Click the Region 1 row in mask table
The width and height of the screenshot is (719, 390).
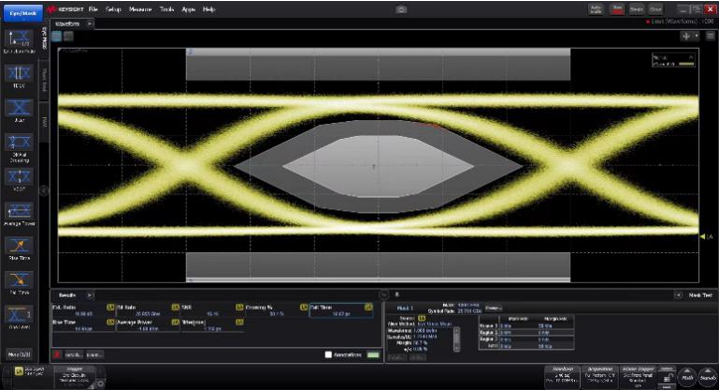pos(526,326)
